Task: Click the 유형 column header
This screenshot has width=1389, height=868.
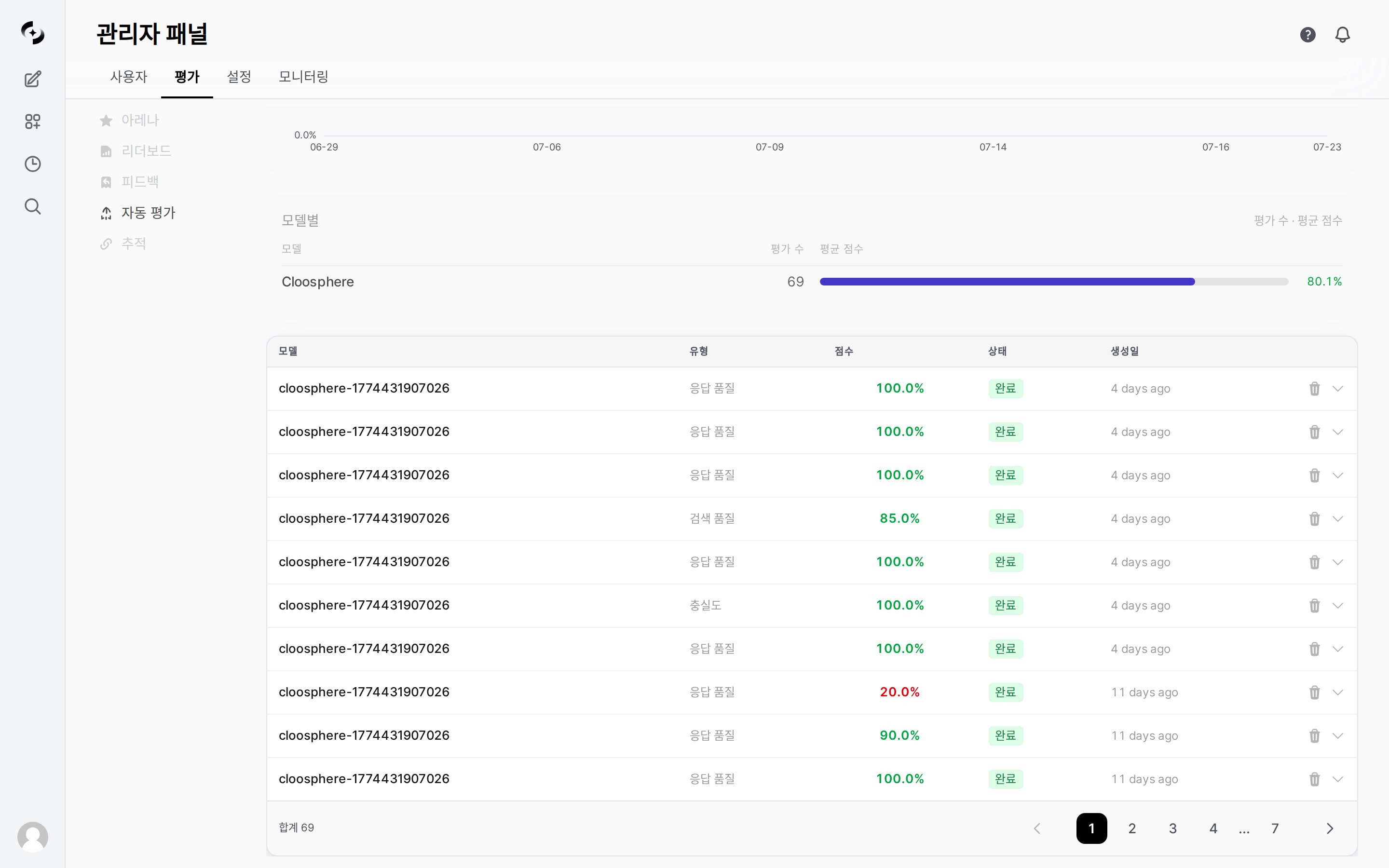Action: coord(698,351)
